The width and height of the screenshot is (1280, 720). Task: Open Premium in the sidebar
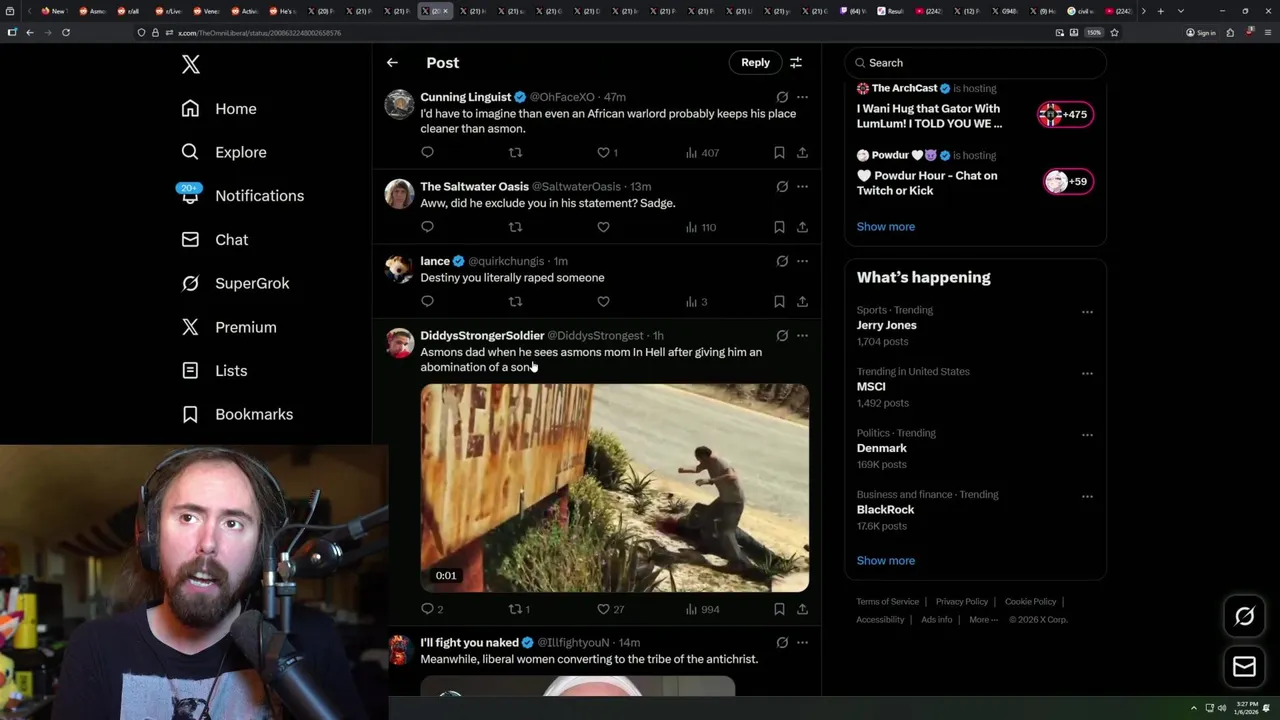click(229, 327)
